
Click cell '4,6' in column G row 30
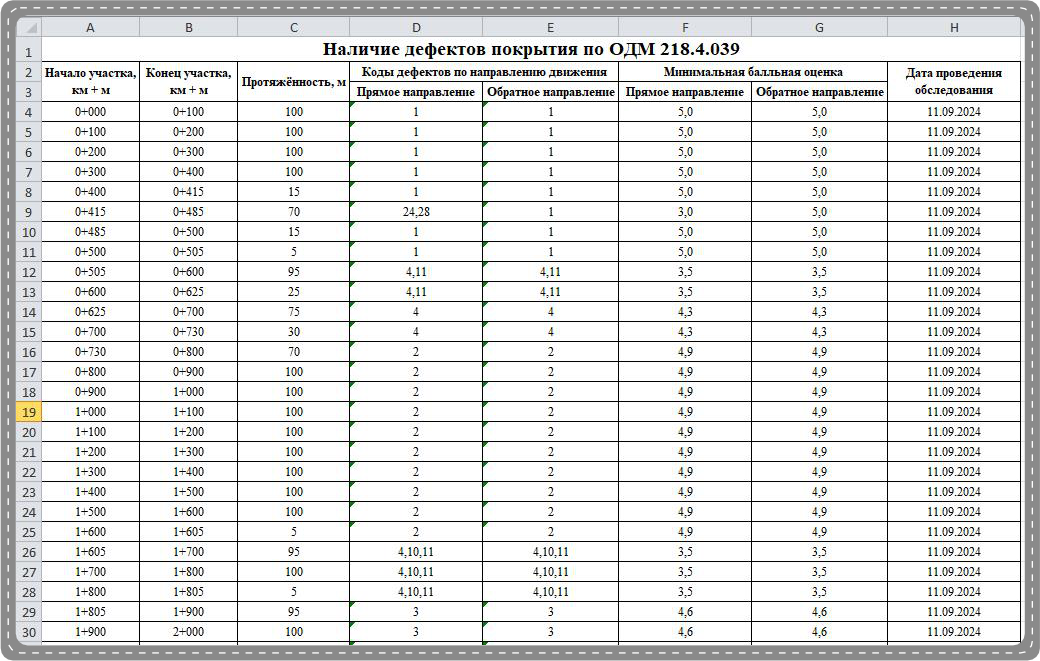pyautogui.click(x=819, y=632)
